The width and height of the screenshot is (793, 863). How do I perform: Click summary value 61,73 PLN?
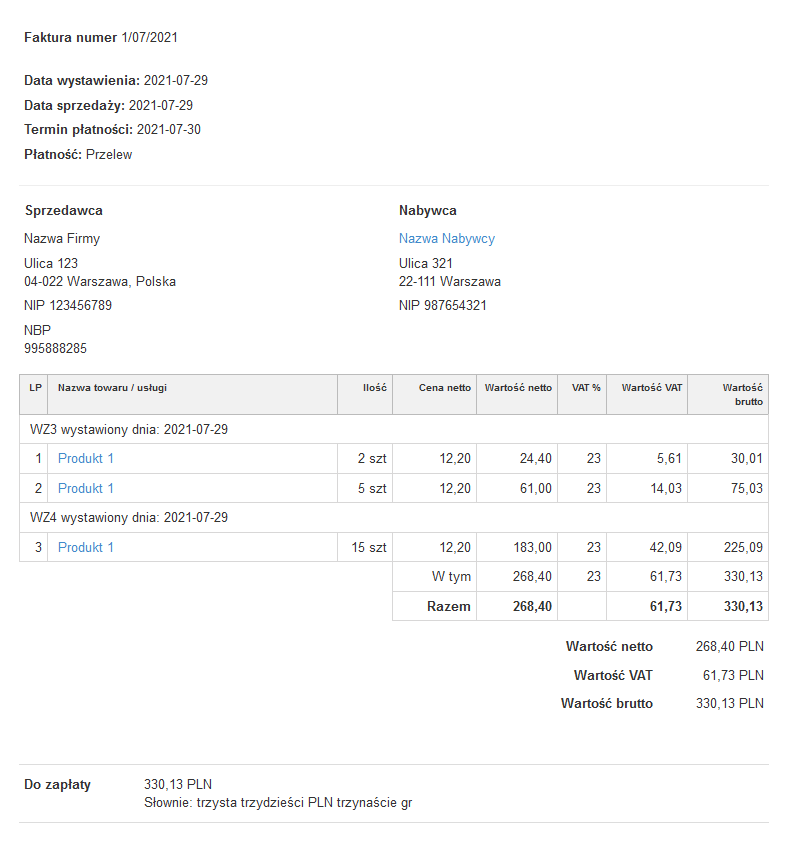tap(733, 675)
